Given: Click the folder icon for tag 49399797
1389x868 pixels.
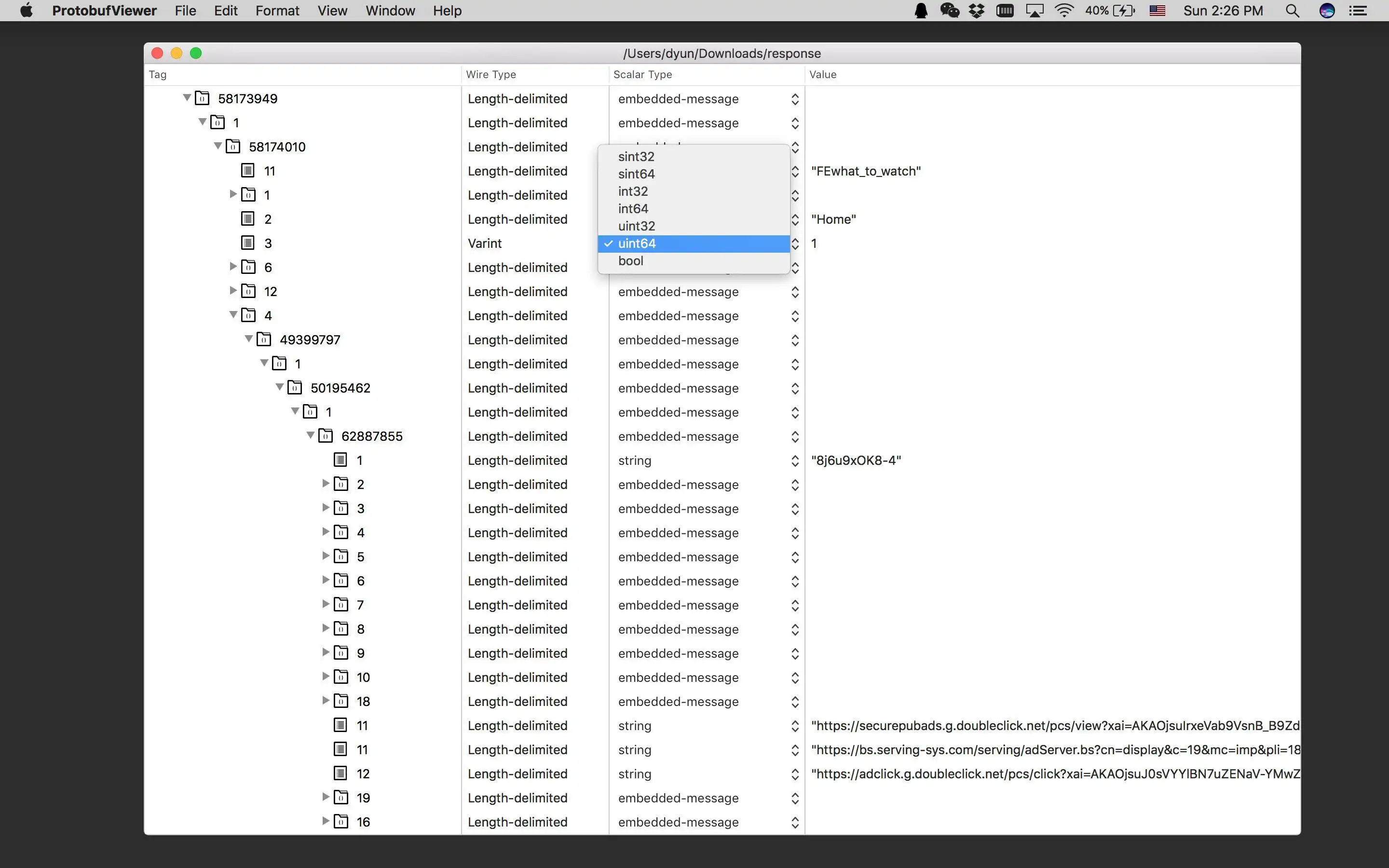Looking at the screenshot, I should (263, 339).
